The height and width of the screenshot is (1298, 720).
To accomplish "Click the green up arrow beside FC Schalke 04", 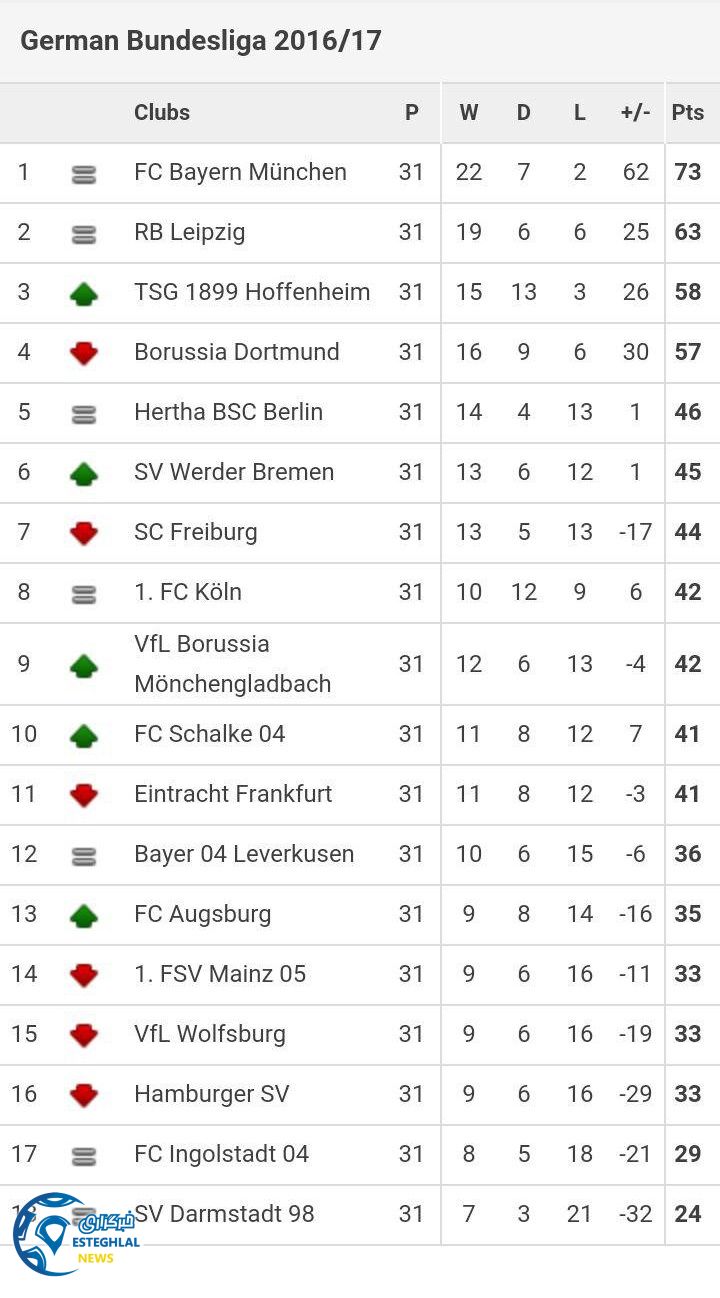I will (84, 736).
